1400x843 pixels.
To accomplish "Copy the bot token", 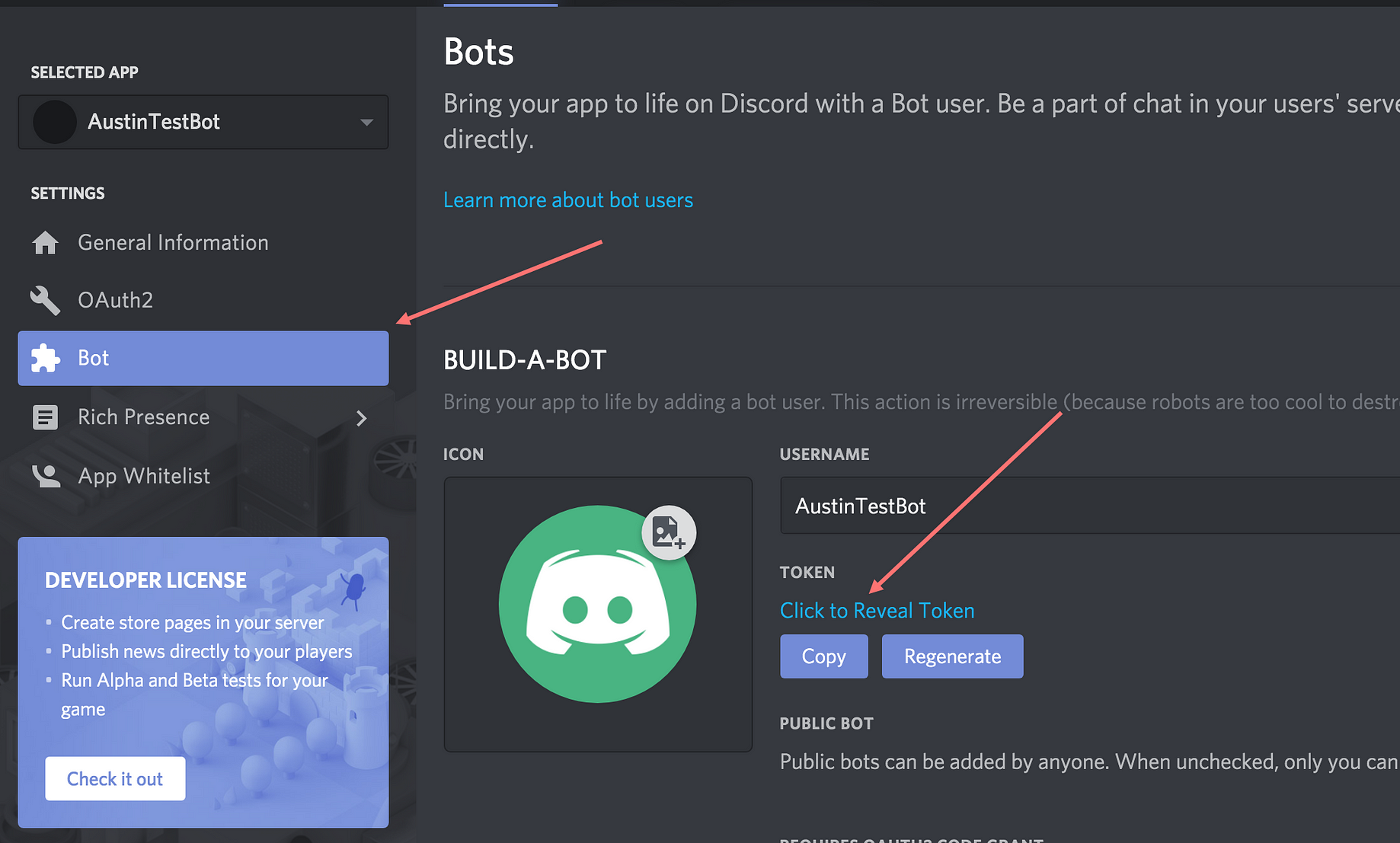I will coord(824,656).
